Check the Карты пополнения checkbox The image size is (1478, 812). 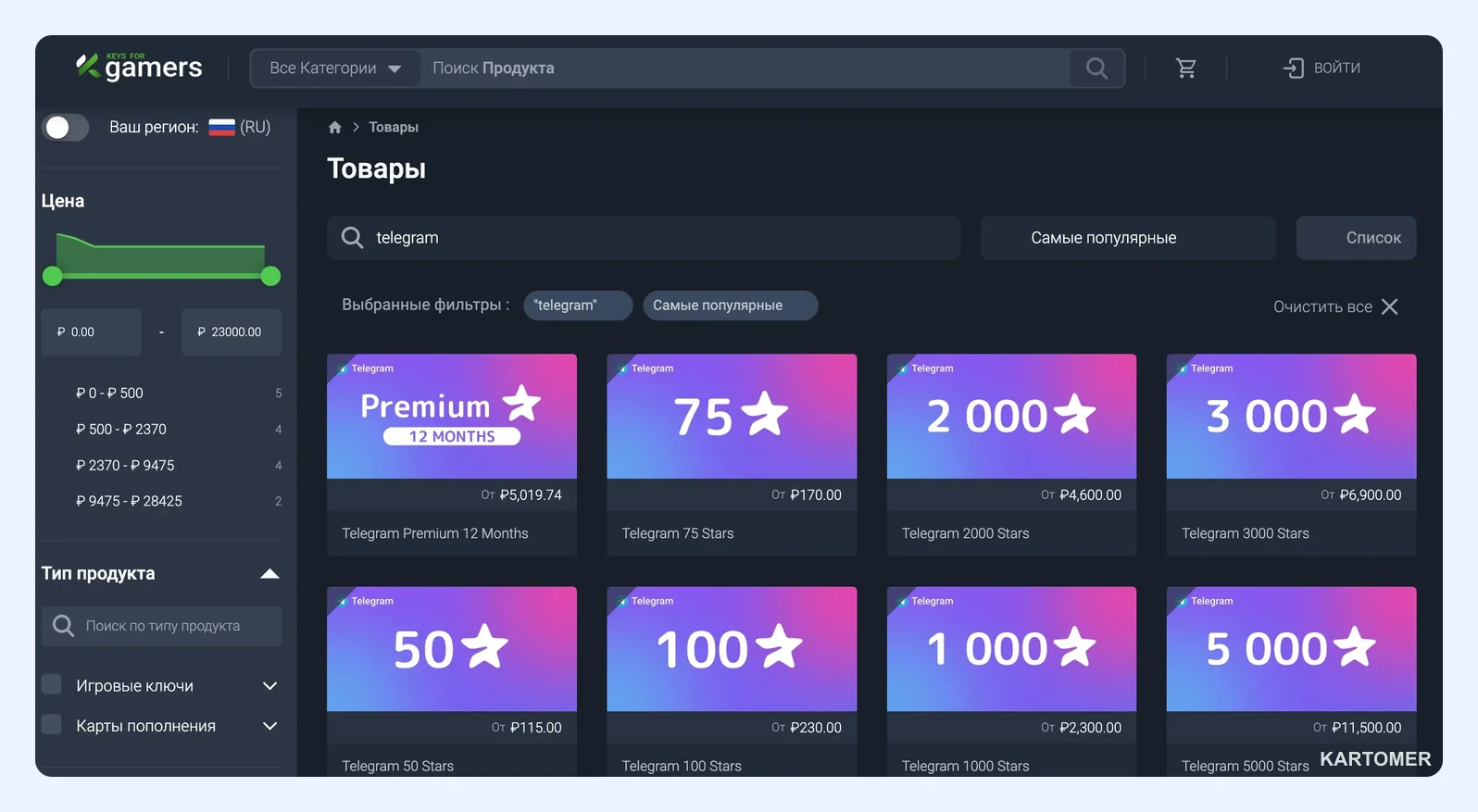click(x=52, y=724)
